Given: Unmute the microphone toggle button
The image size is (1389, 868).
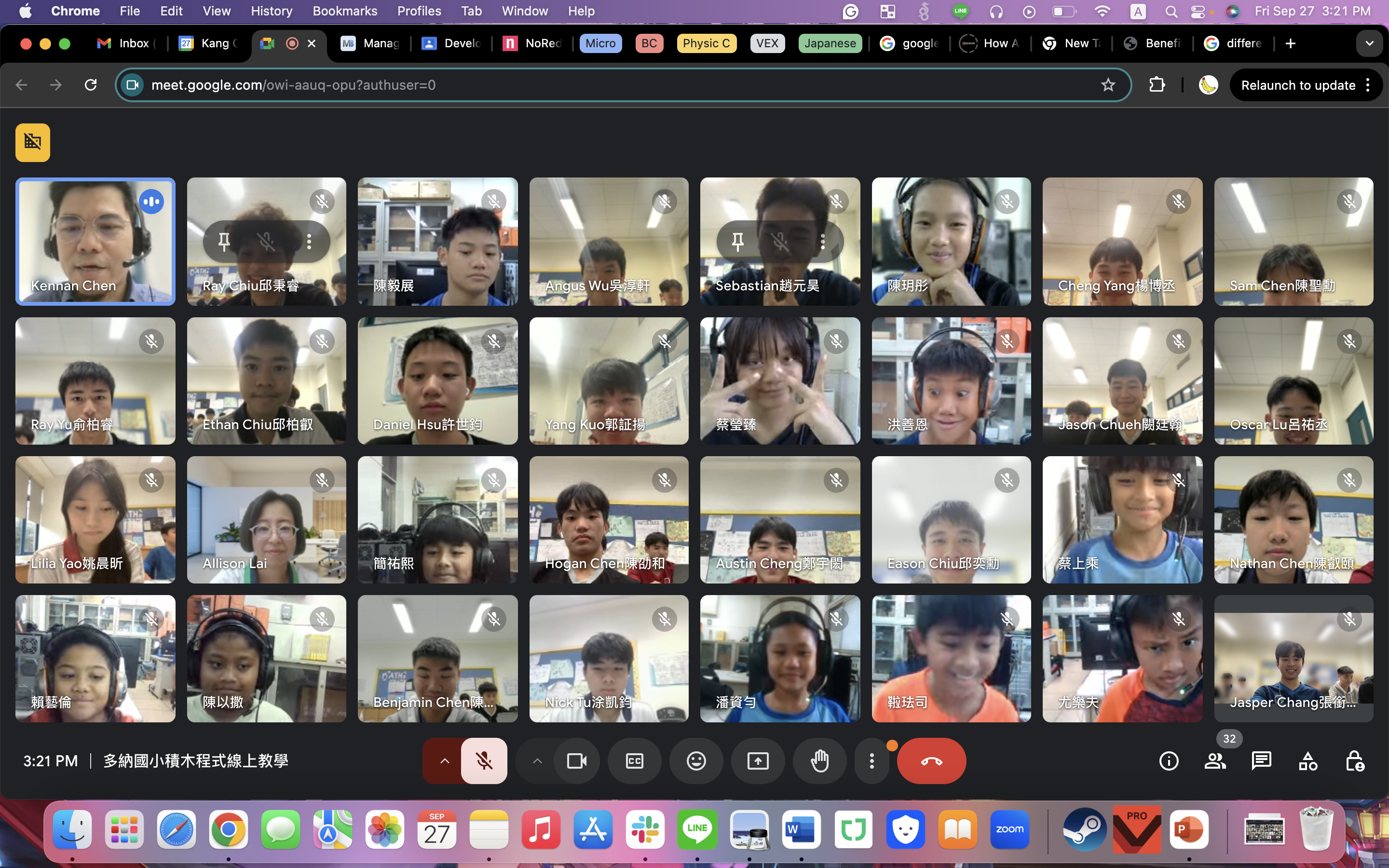Looking at the screenshot, I should coord(484,761).
